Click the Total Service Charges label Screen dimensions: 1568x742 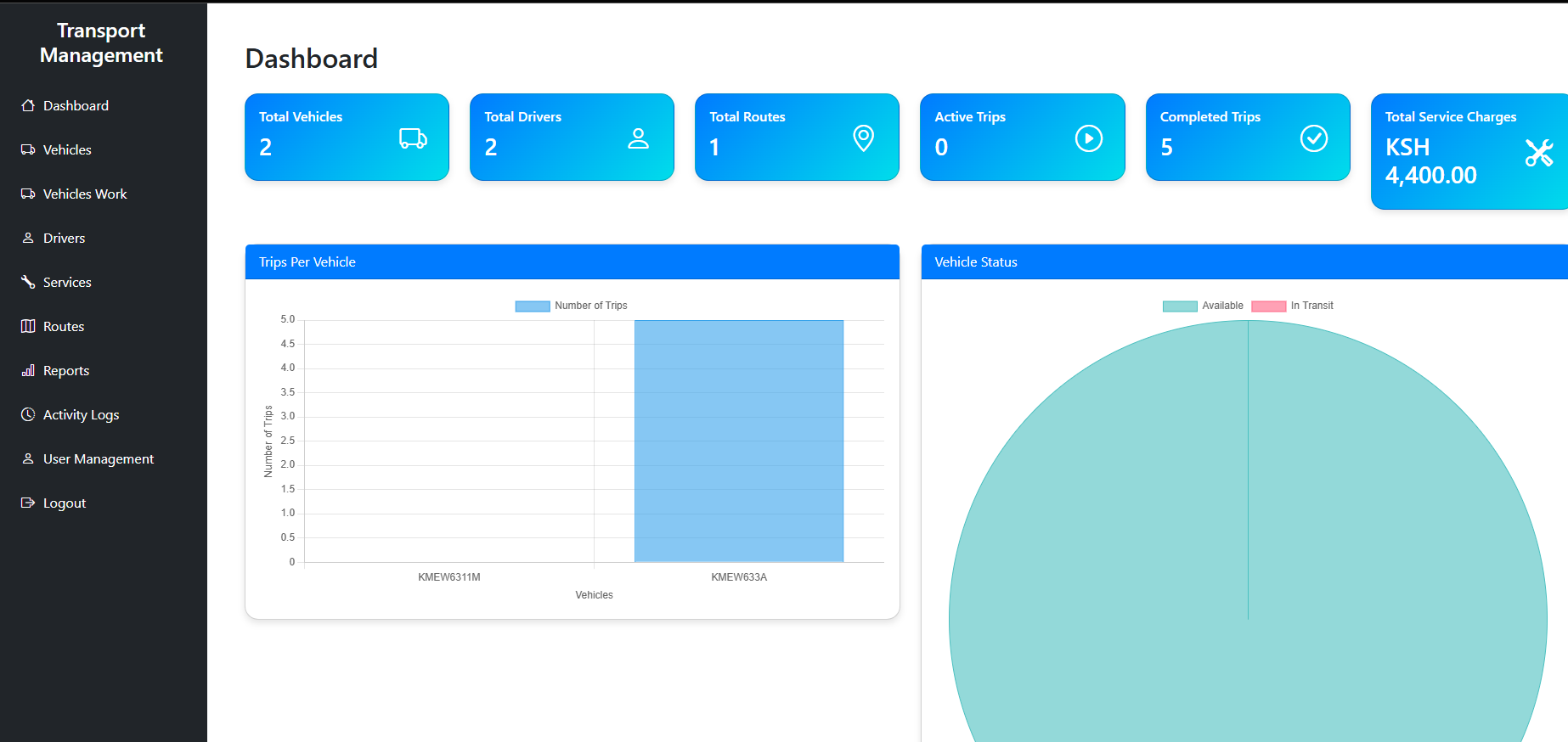[x=1451, y=117]
